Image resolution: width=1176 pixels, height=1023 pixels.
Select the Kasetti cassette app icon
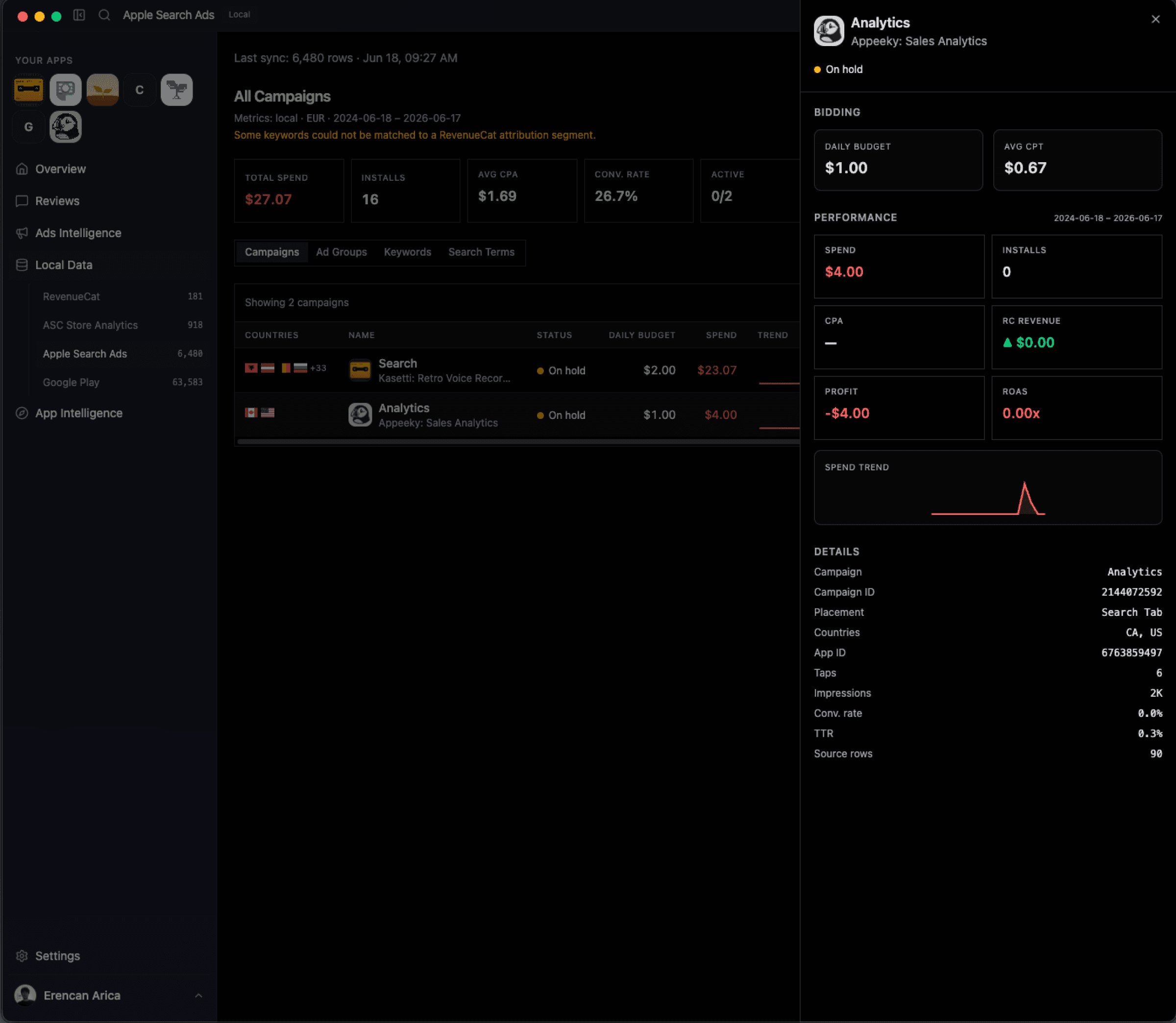(28, 90)
